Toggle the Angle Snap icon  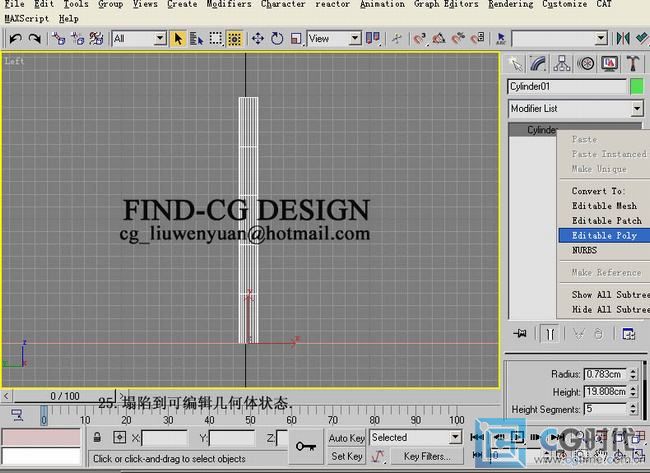pyautogui.click(x=439, y=39)
